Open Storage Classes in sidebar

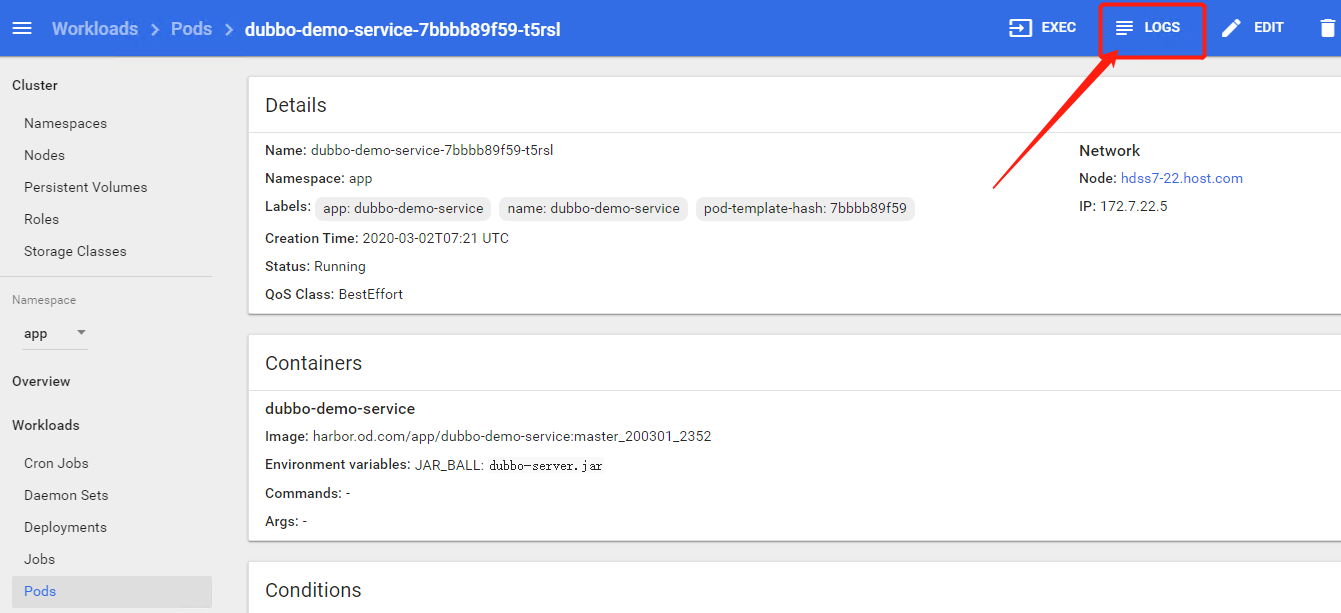[75, 251]
